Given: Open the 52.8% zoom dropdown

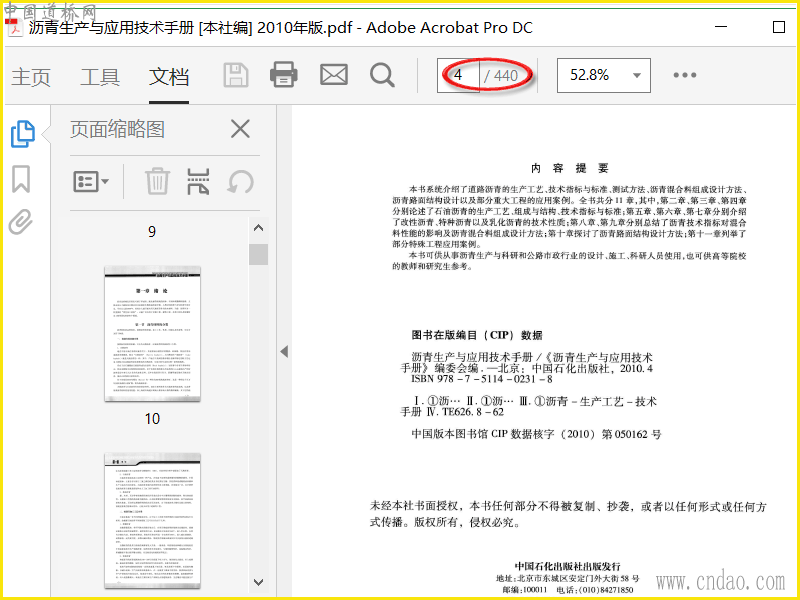Looking at the screenshot, I should (604, 76).
